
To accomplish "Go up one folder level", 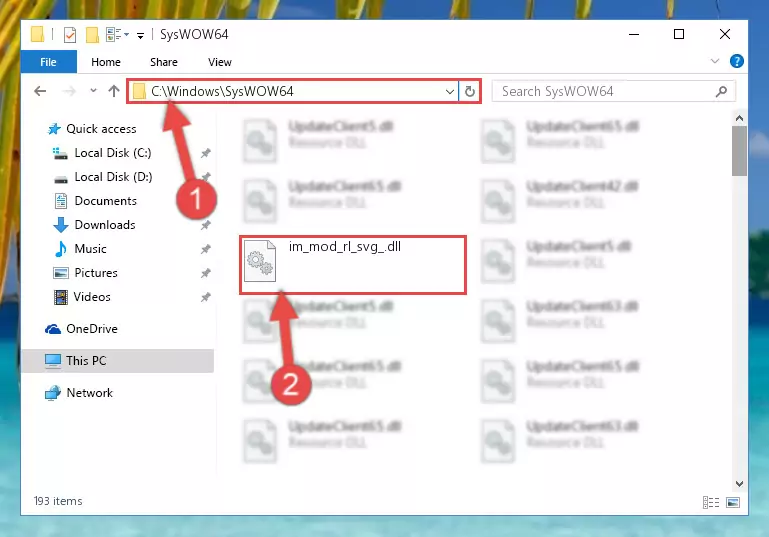I will (114, 91).
